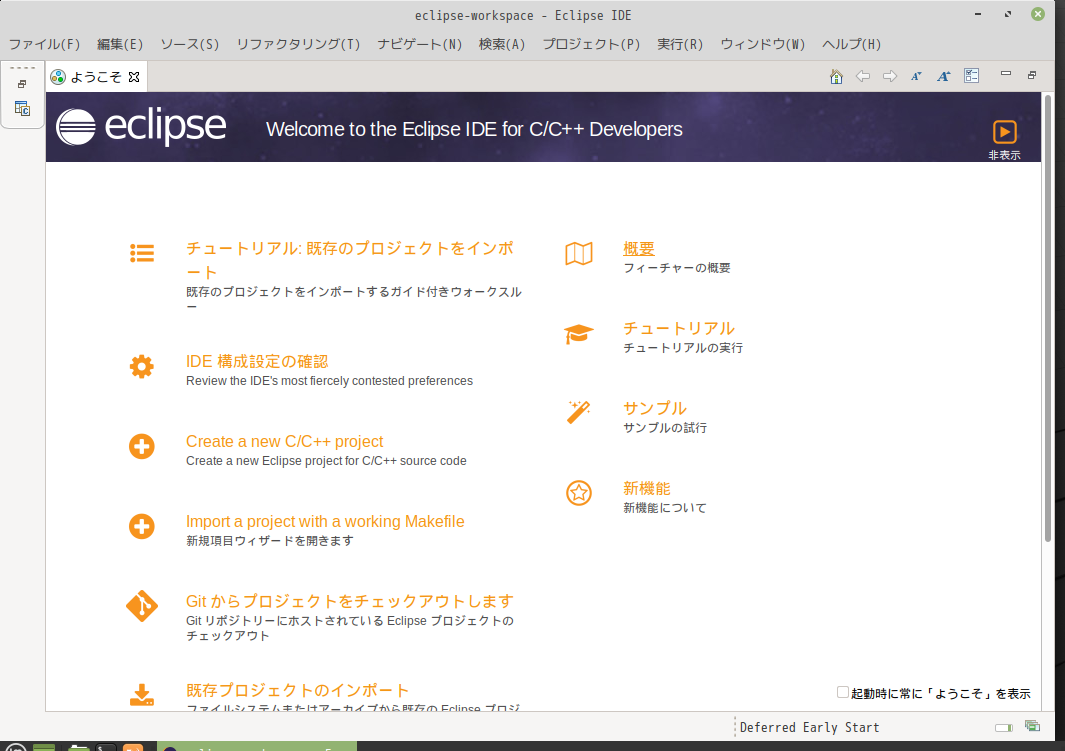Go to the Welcome home page icon

click(x=836, y=76)
